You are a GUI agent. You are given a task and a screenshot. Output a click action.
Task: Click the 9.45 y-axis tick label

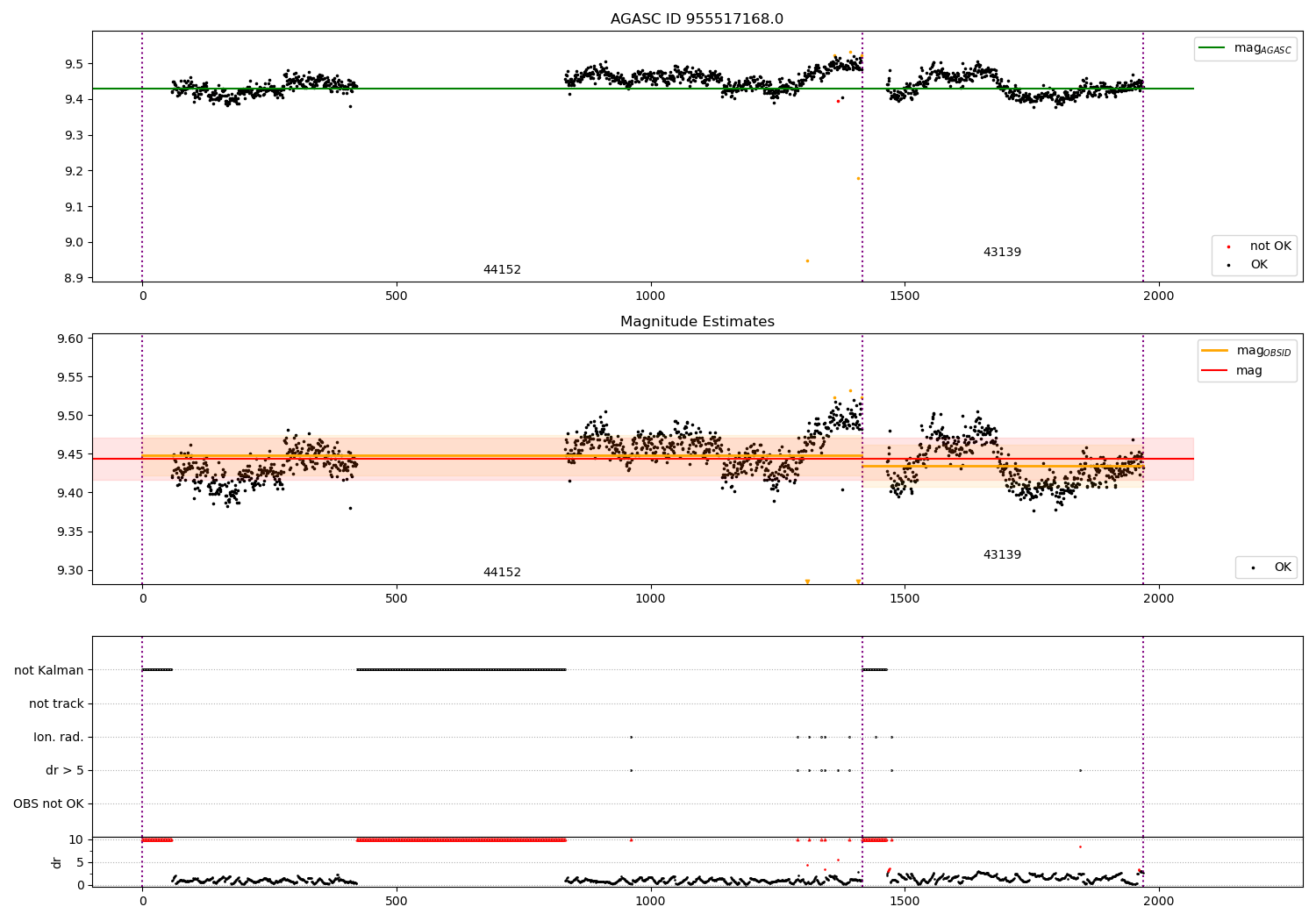point(71,454)
